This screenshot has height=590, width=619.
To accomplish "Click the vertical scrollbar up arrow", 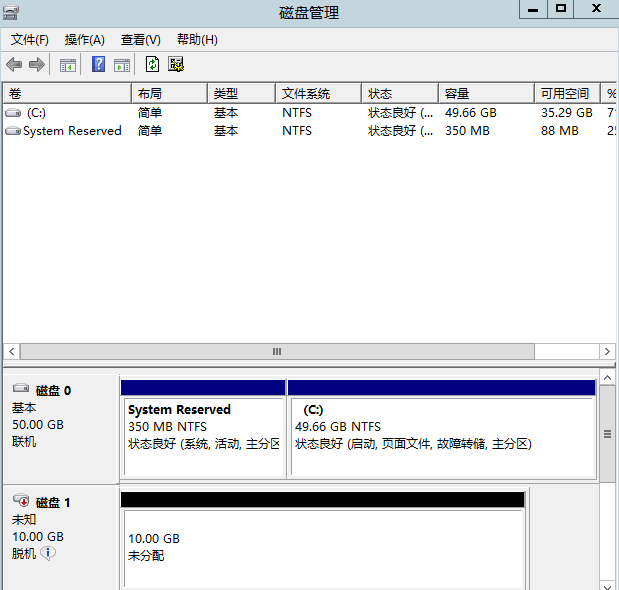I will point(607,378).
